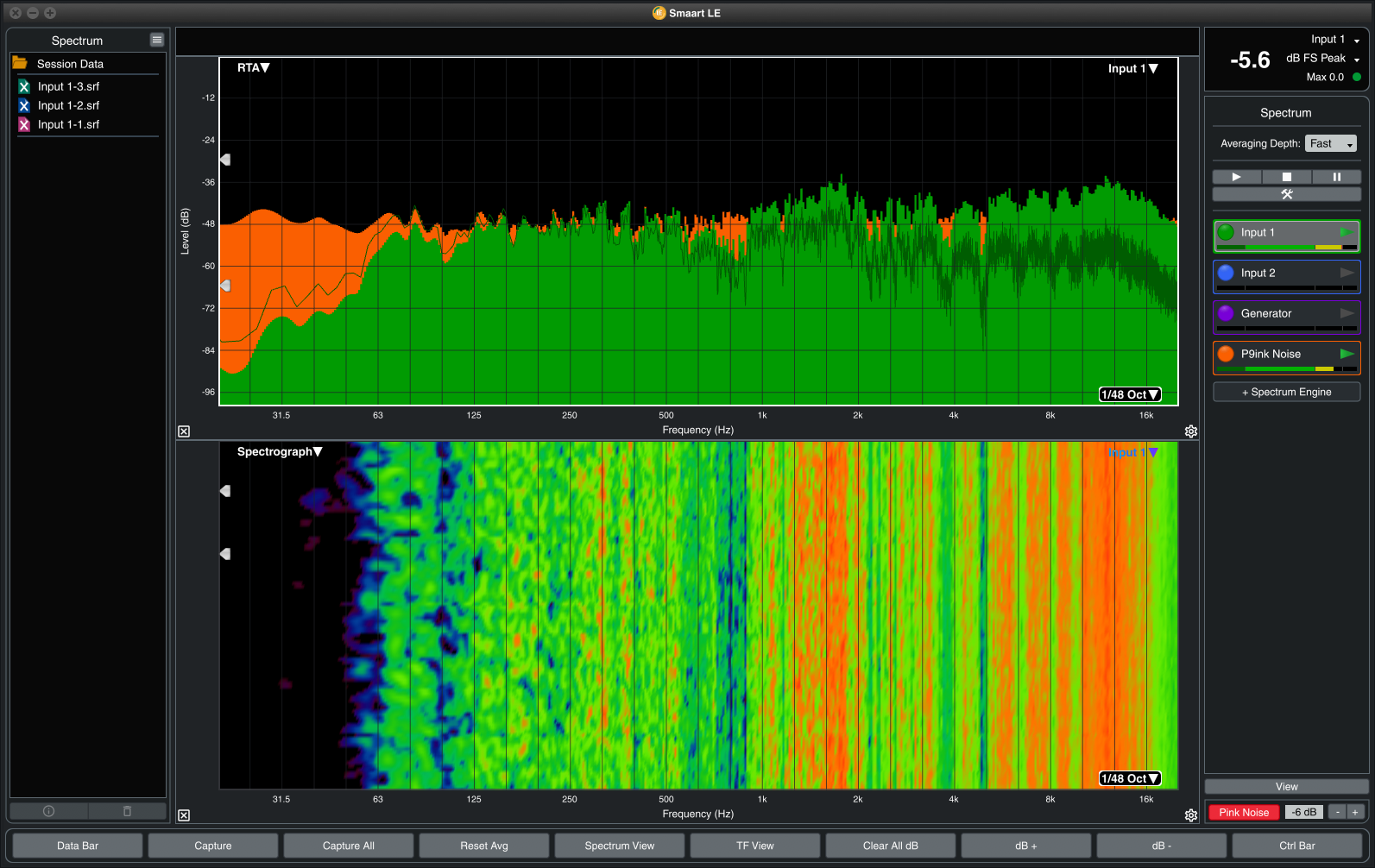Delete selected trace with trash icon

point(127,811)
